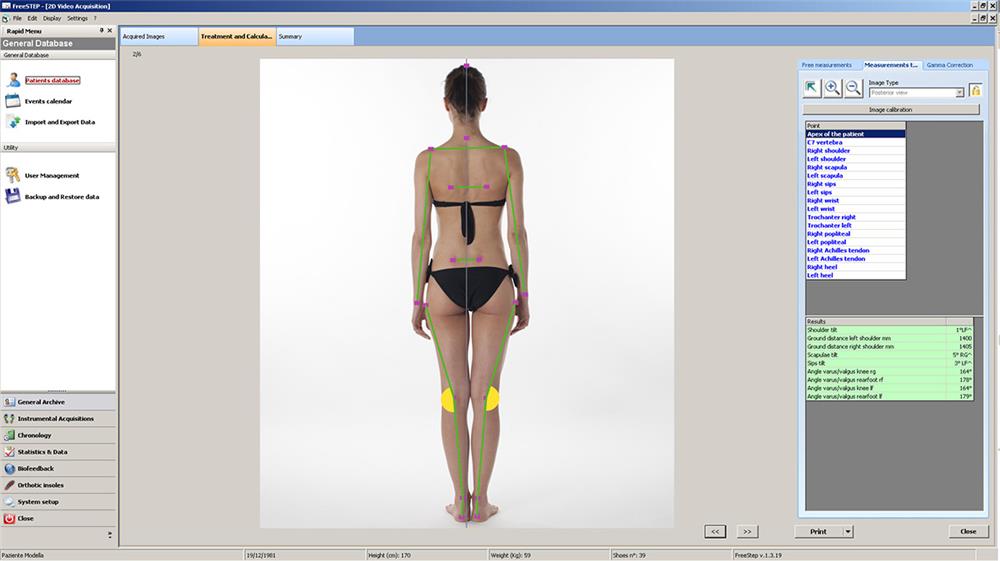Image resolution: width=1000 pixels, height=561 pixels.
Task: Go to next image with >> button
Action: [x=747, y=532]
